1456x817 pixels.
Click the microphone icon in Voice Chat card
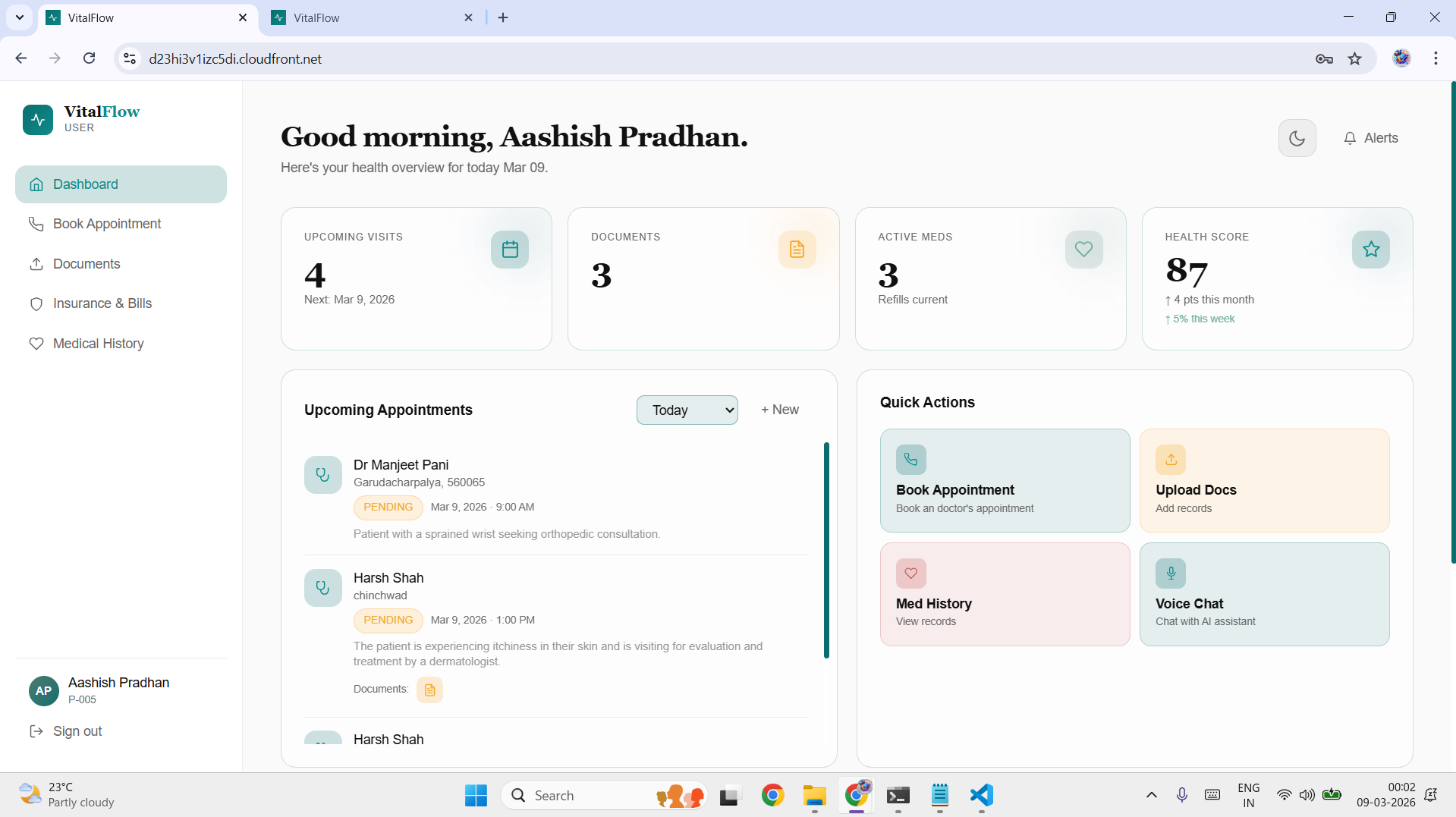pyautogui.click(x=1171, y=573)
